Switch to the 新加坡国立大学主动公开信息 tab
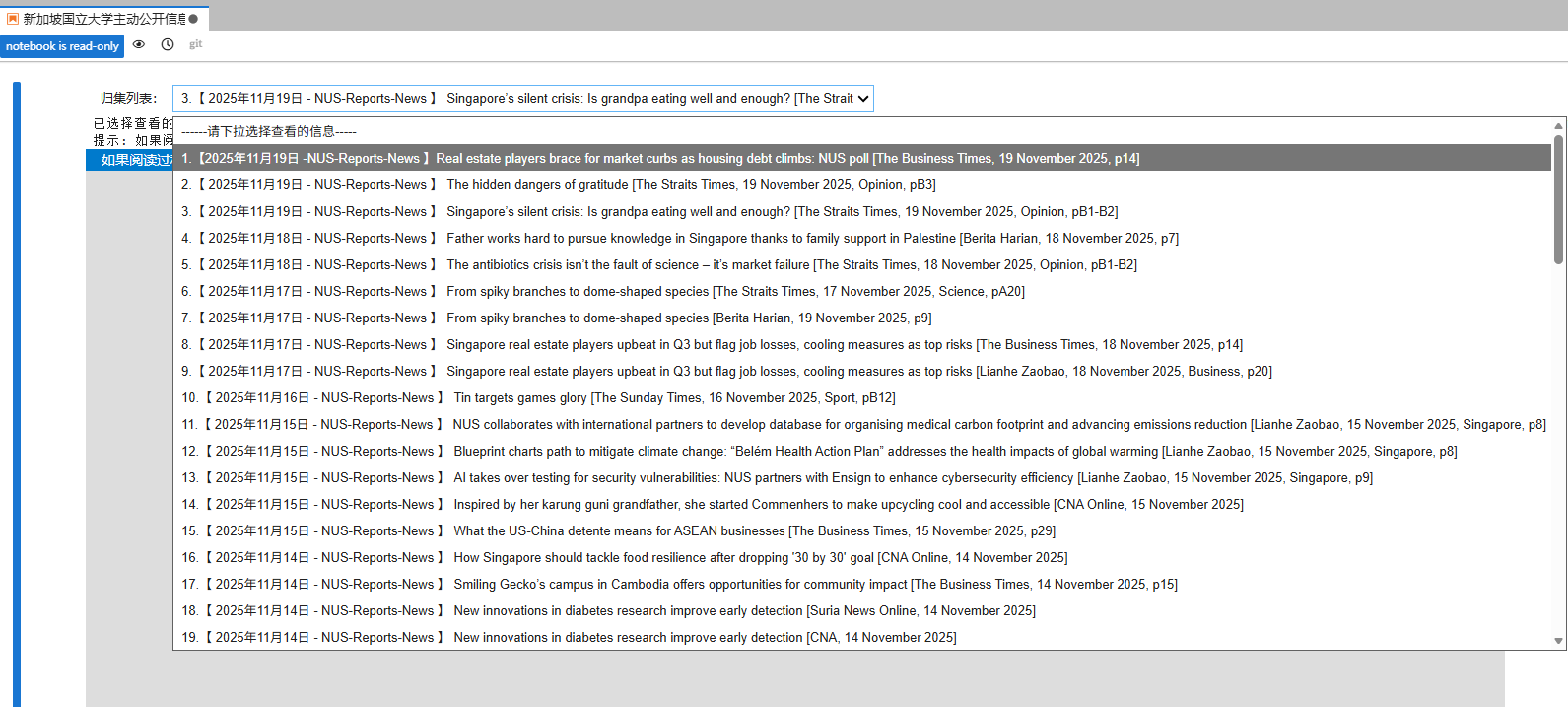Image resolution: width=1568 pixels, height=707 pixels. coord(103,18)
